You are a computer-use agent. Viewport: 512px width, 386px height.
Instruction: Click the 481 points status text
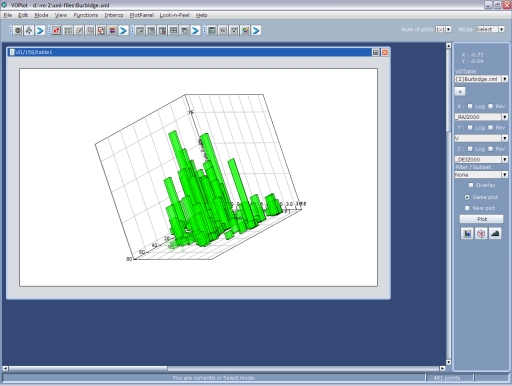tap(447, 378)
